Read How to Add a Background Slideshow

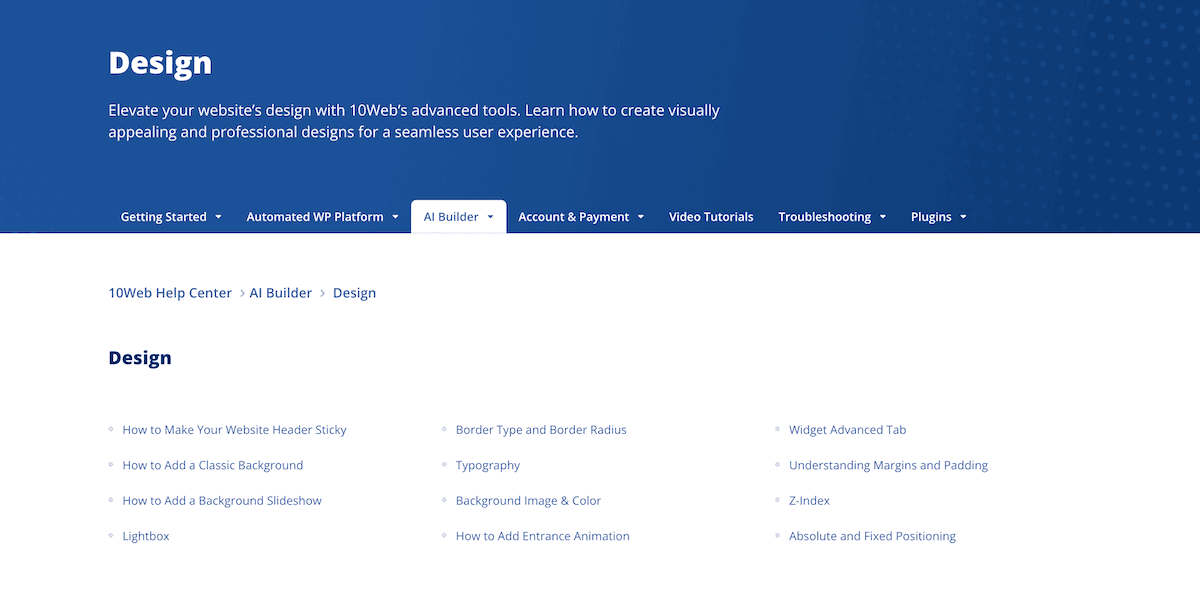click(x=222, y=501)
